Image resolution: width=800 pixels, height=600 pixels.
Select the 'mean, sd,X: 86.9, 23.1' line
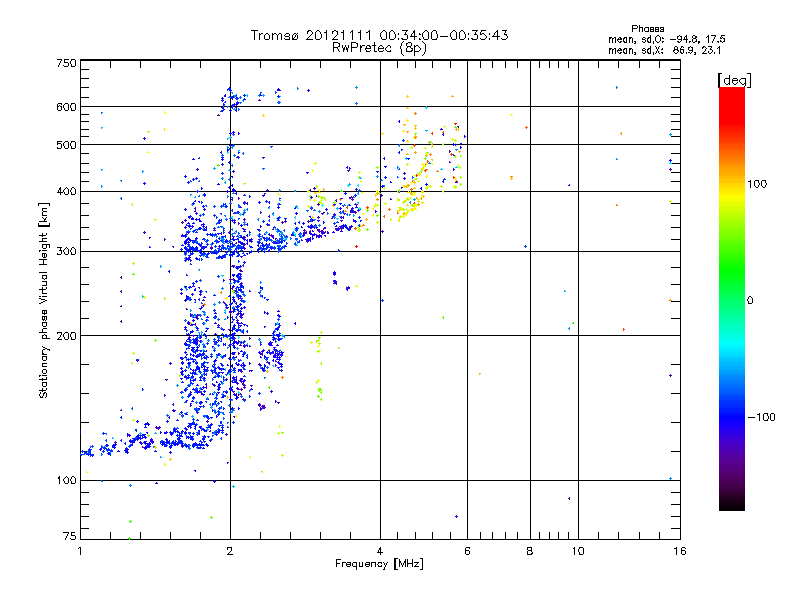pos(664,51)
